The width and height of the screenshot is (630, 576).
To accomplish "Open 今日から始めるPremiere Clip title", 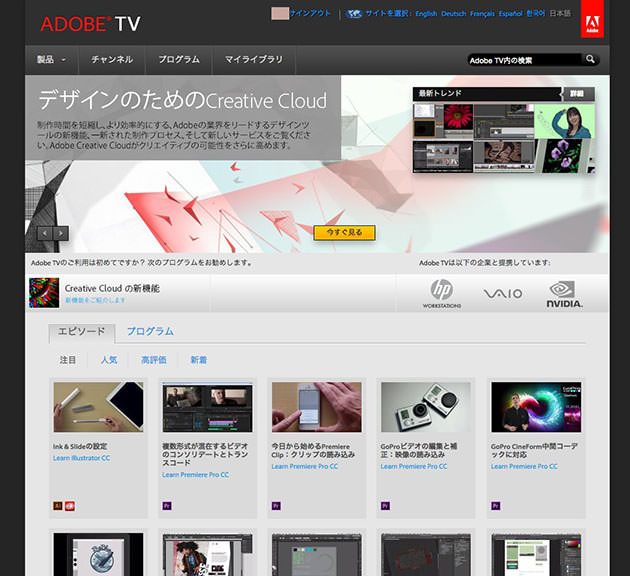I will (313, 450).
